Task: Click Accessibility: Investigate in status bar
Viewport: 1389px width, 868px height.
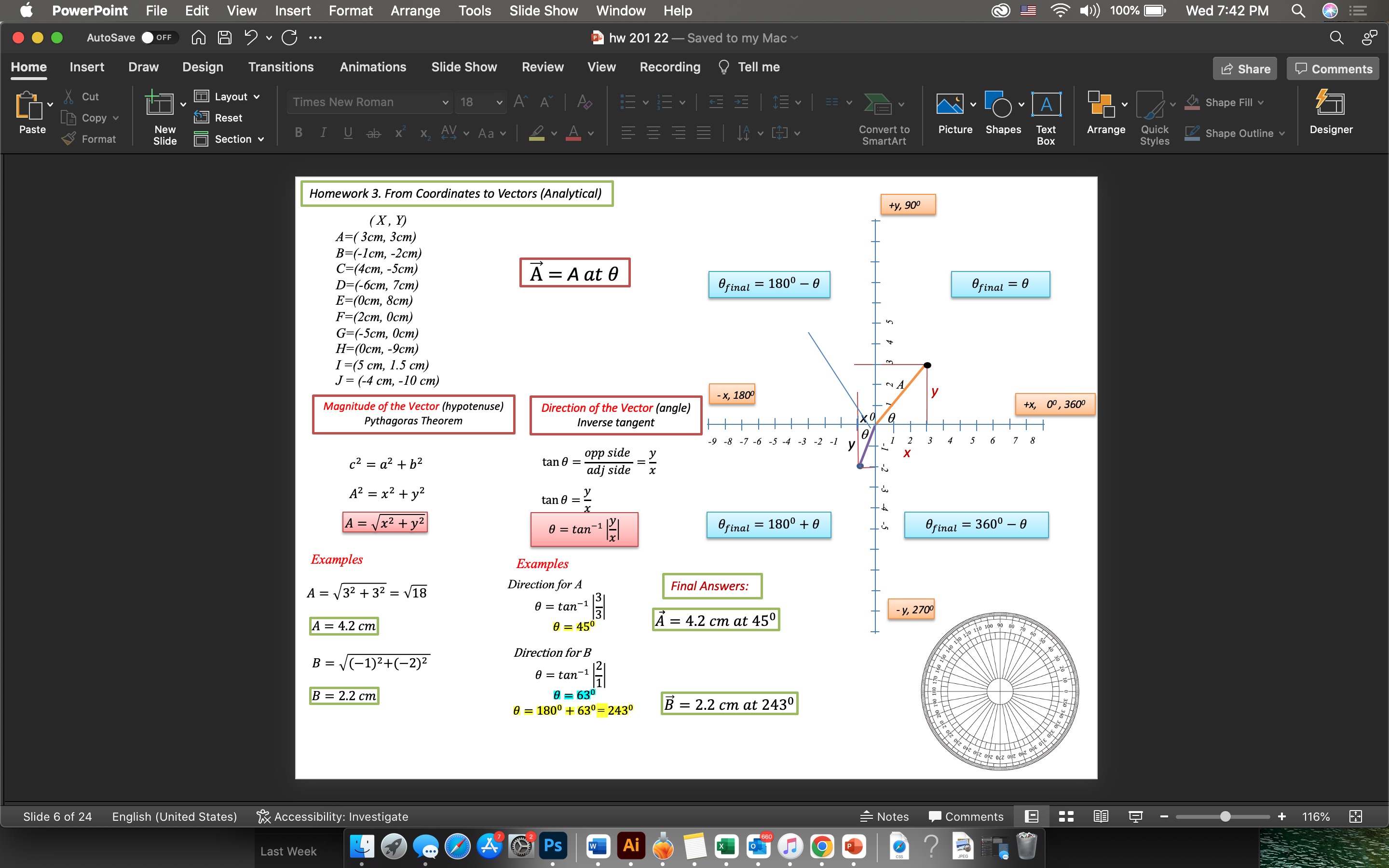Action: (x=333, y=816)
